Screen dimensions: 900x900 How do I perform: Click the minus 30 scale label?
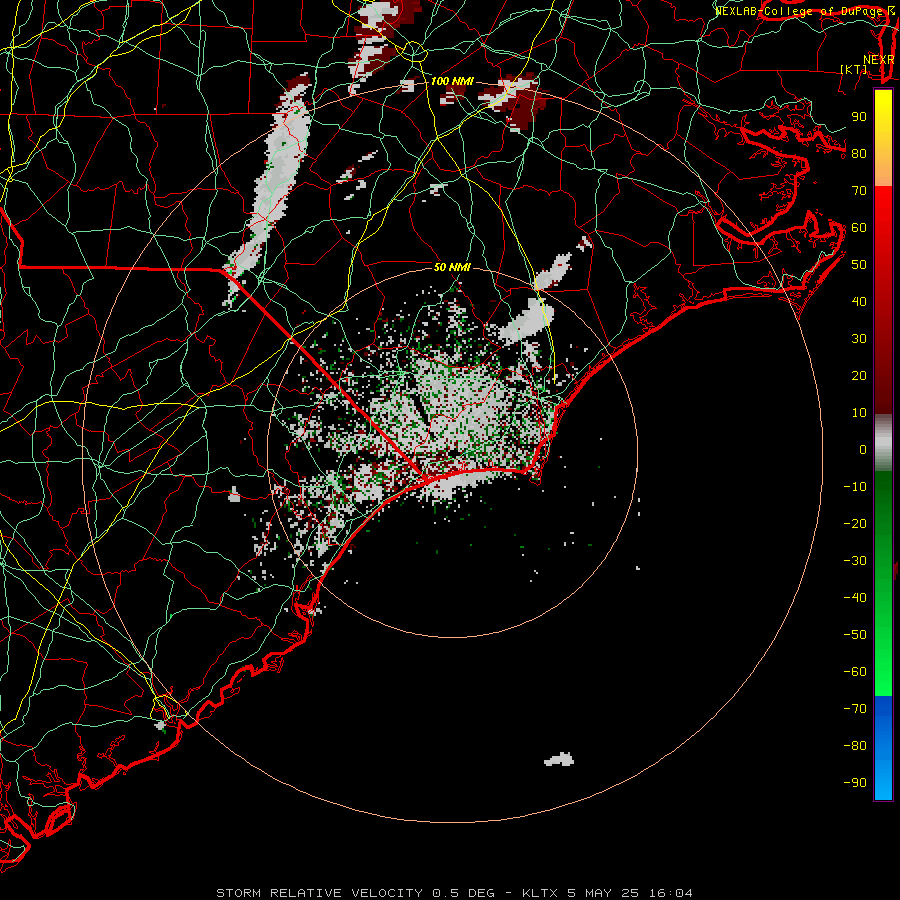tap(855, 561)
